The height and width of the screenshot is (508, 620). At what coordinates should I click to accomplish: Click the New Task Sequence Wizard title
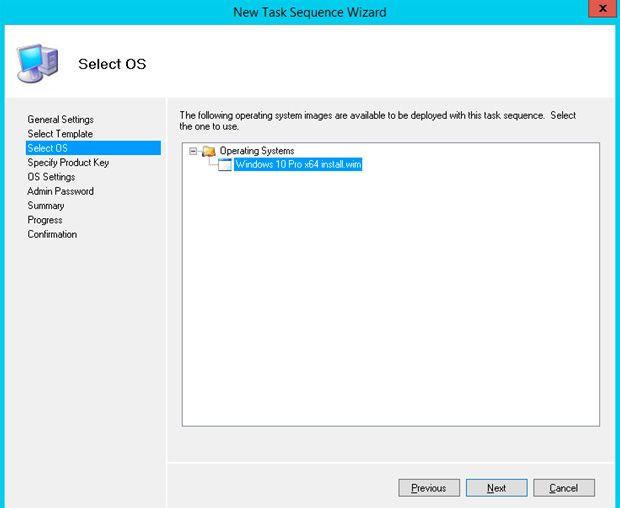(x=310, y=12)
